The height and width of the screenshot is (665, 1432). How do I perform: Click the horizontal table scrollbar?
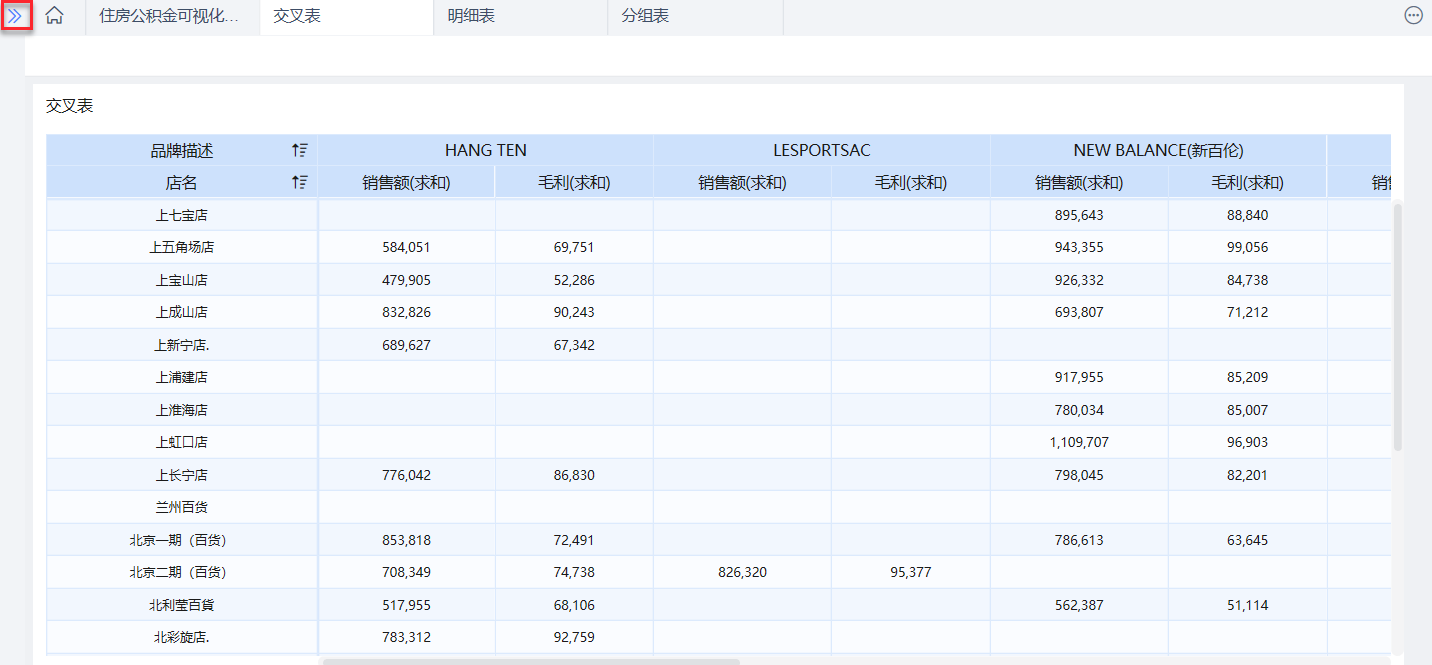point(530,661)
